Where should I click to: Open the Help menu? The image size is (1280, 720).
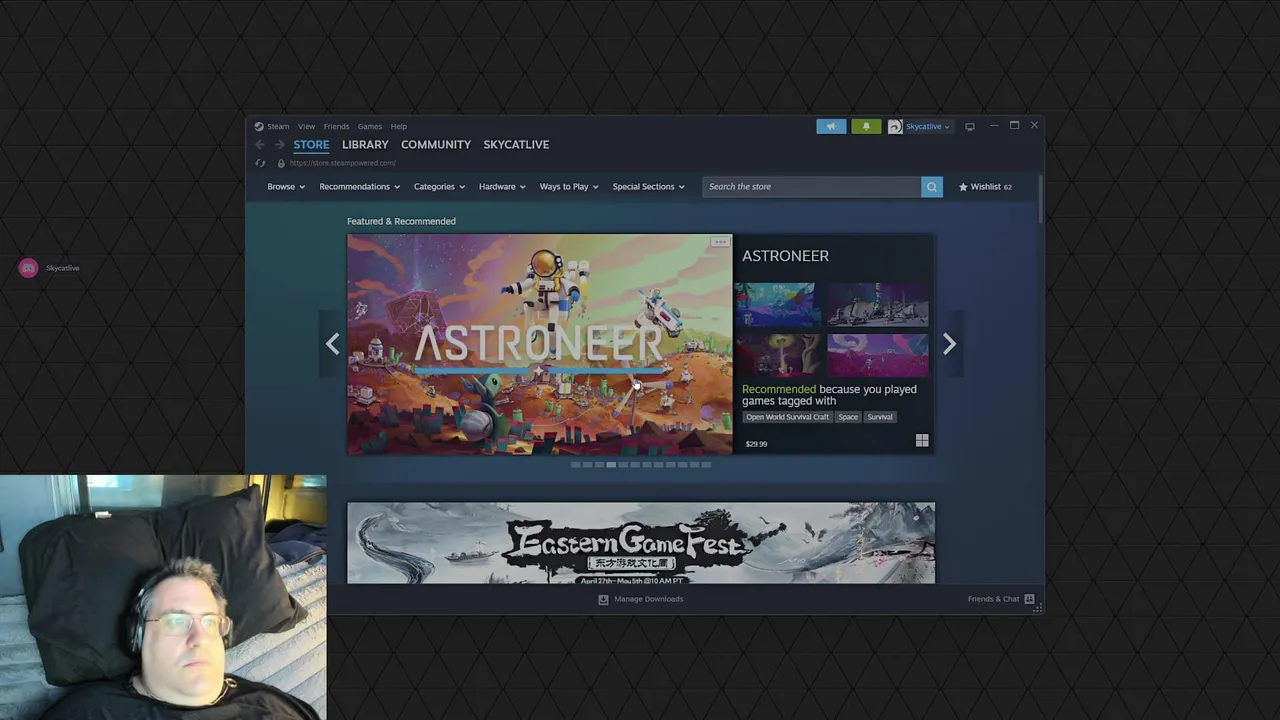point(398,127)
